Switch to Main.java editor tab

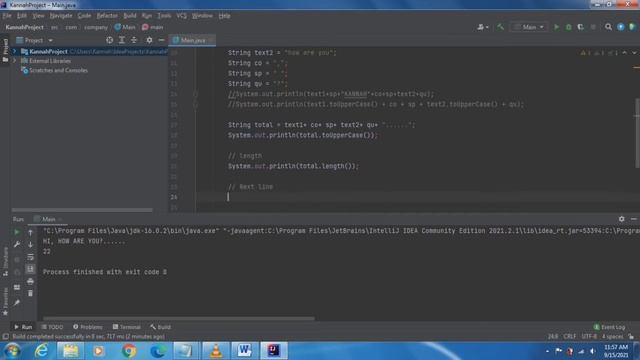click(x=193, y=40)
